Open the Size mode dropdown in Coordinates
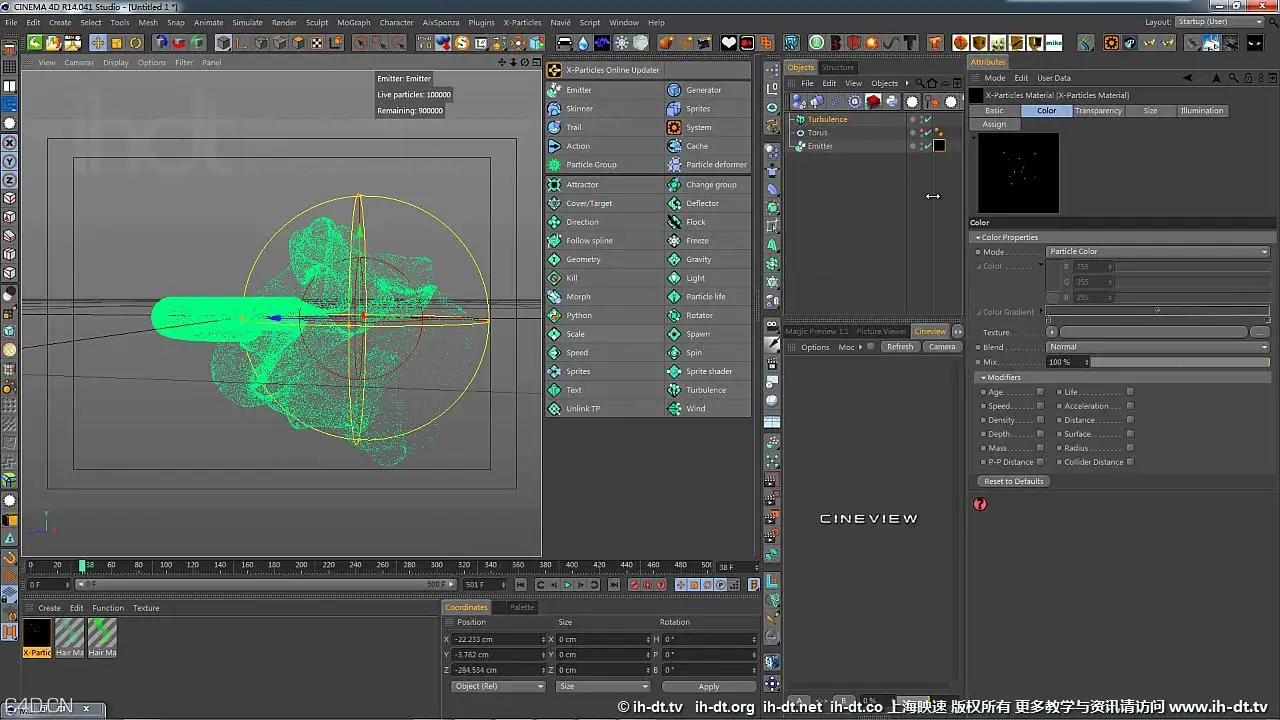 click(x=603, y=687)
